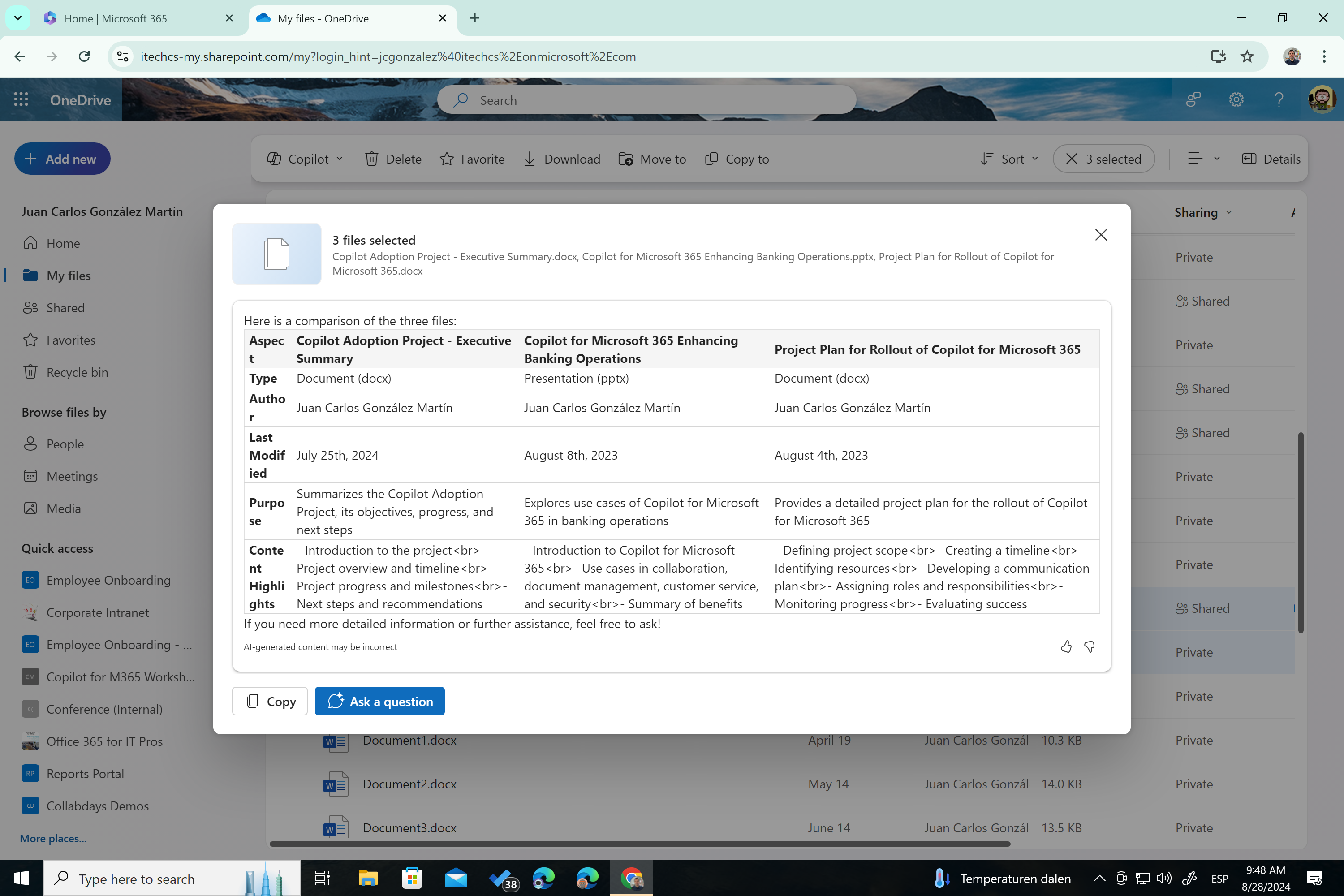Click the OneDrive Search box

[x=646, y=100]
